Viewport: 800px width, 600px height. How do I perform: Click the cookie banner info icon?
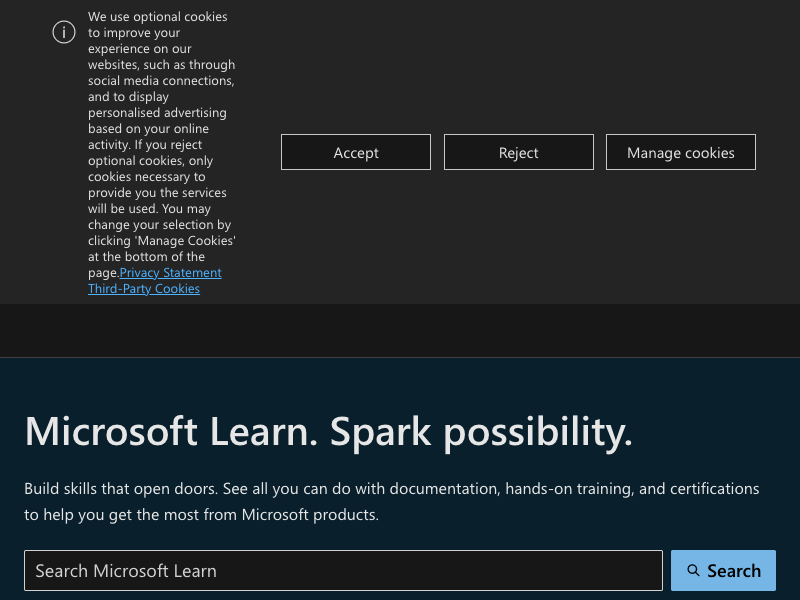pyautogui.click(x=64, y=32)
